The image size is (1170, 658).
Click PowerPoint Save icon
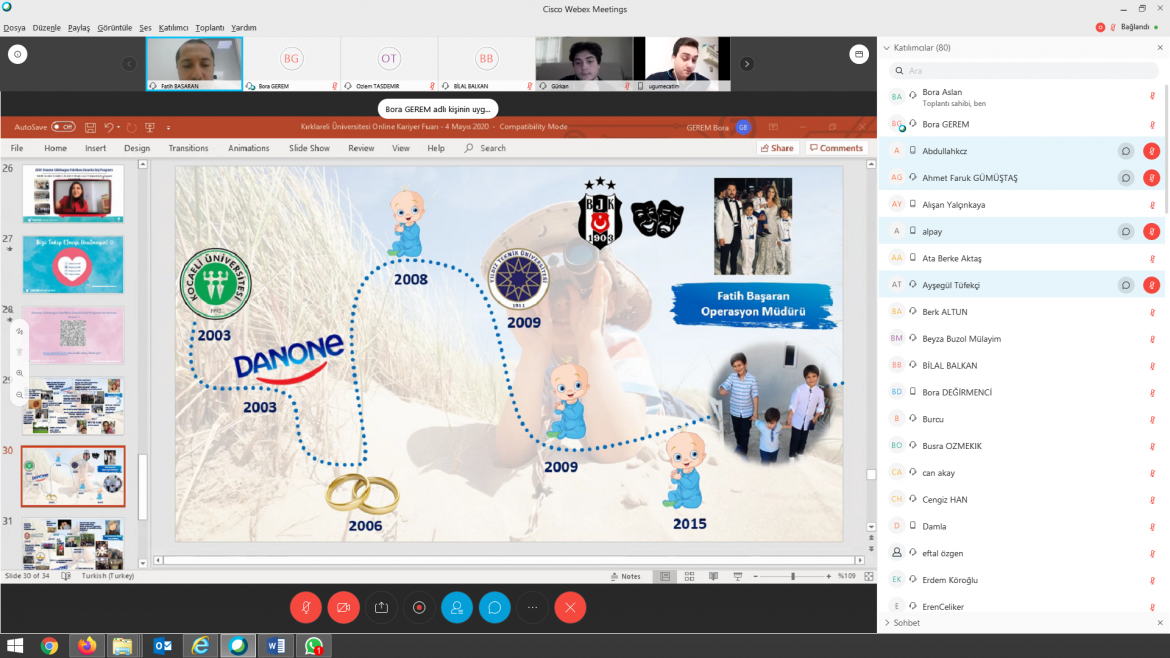[x=90, y=127]
